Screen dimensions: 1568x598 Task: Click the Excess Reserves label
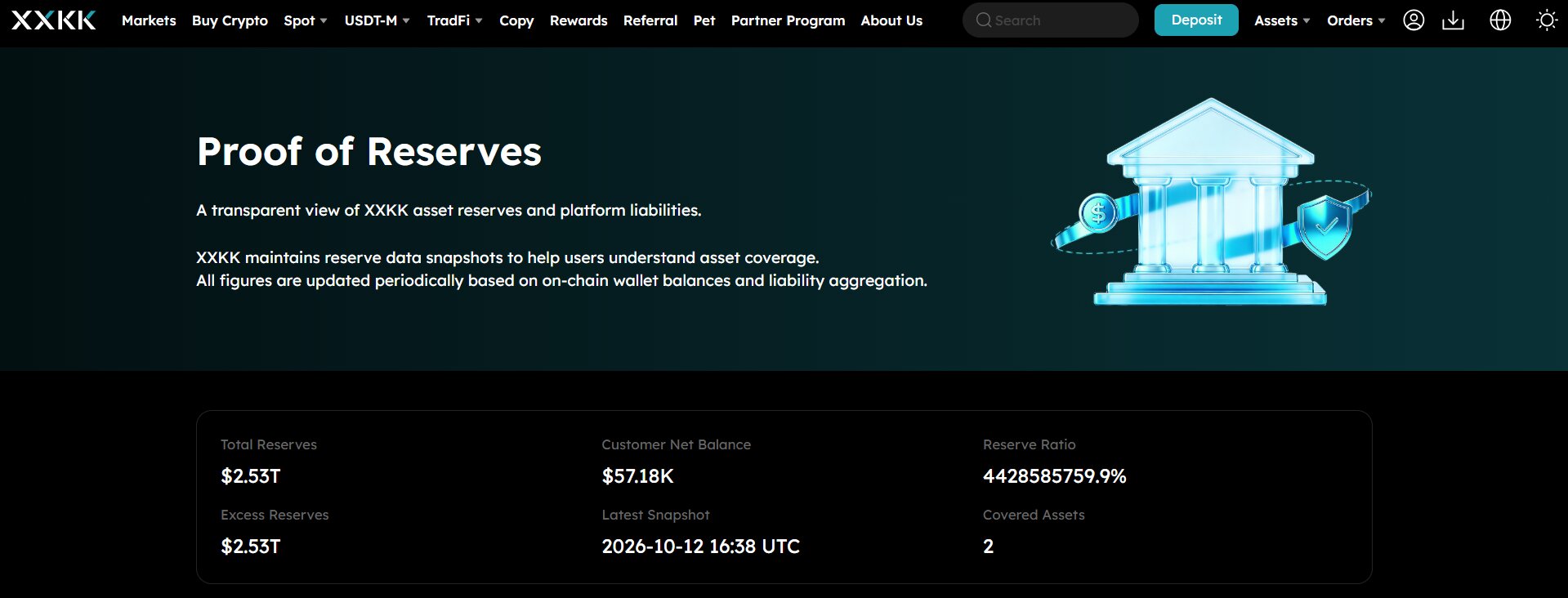[x=275, y=515]
